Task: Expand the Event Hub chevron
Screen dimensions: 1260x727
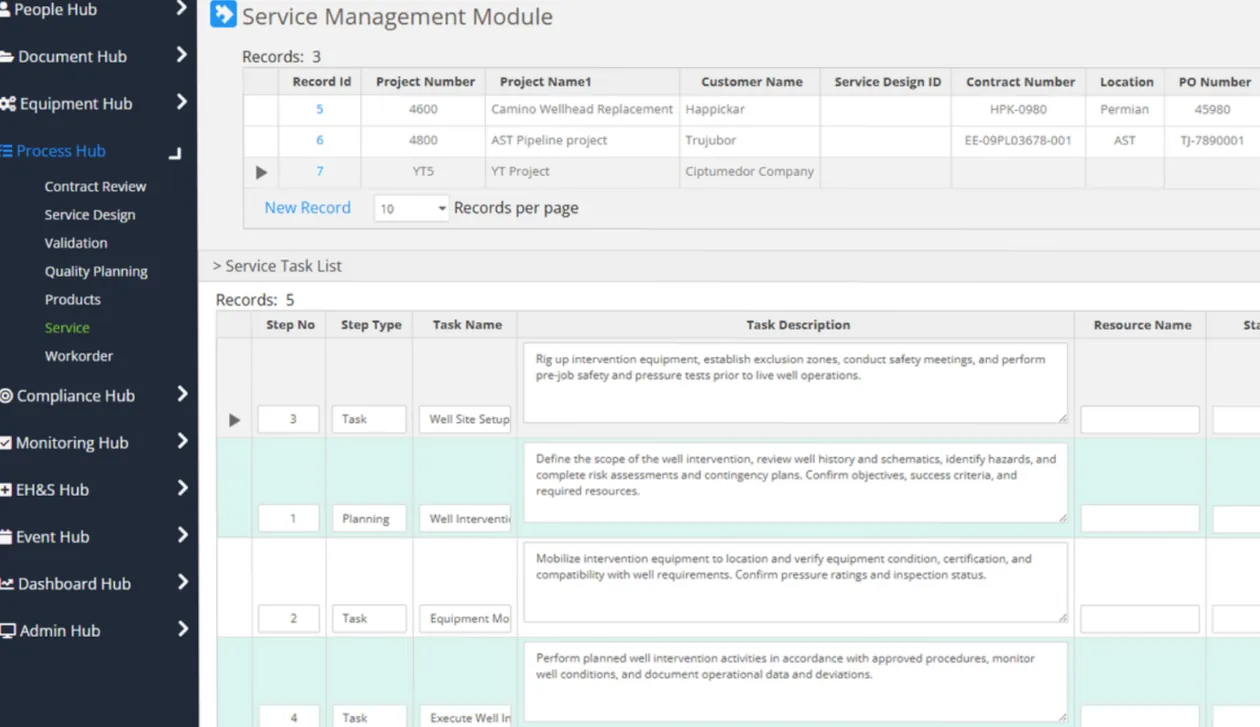Action: point(182,535)
